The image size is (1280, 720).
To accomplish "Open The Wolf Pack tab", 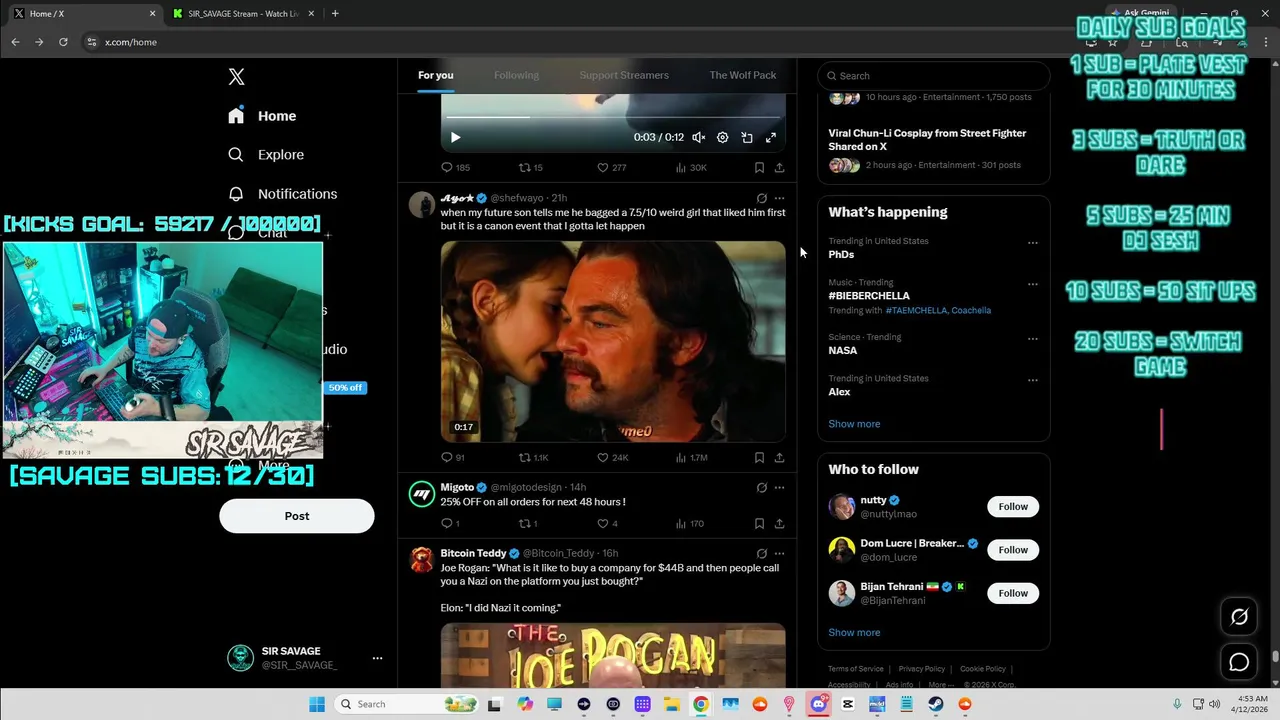I will (x=742, y=75).
